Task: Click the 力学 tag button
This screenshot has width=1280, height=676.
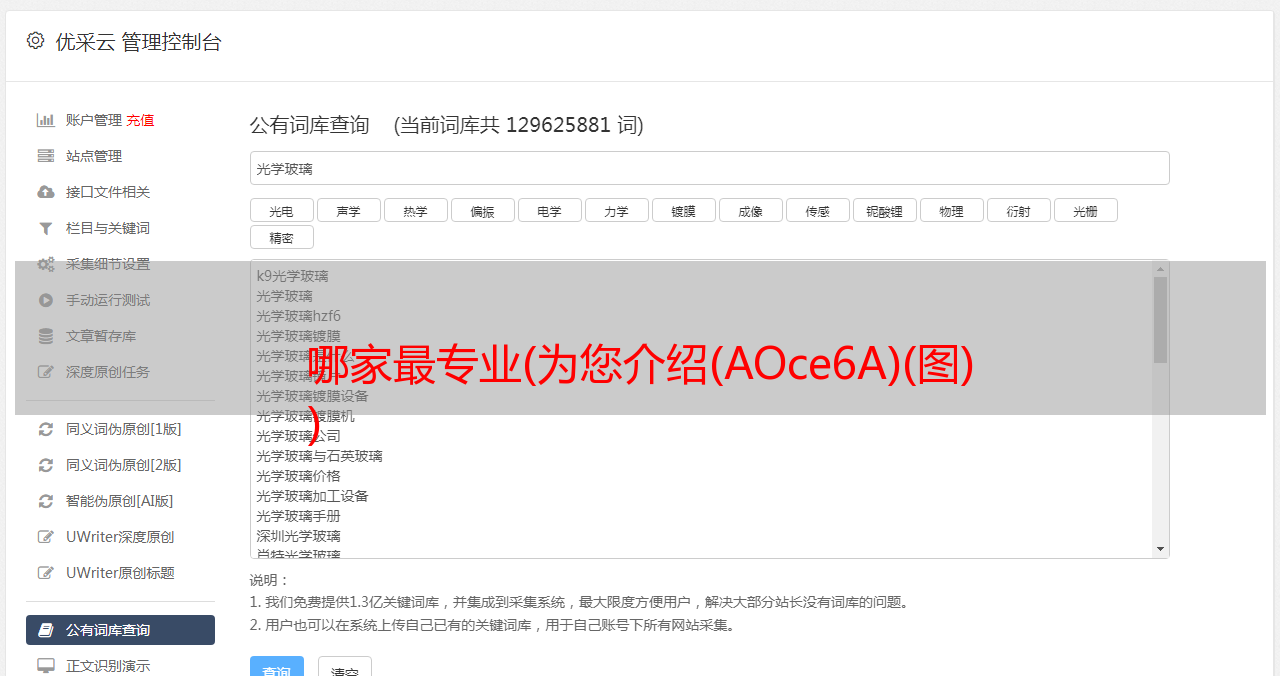Action: pyautogui.click(x=616, y=210)
